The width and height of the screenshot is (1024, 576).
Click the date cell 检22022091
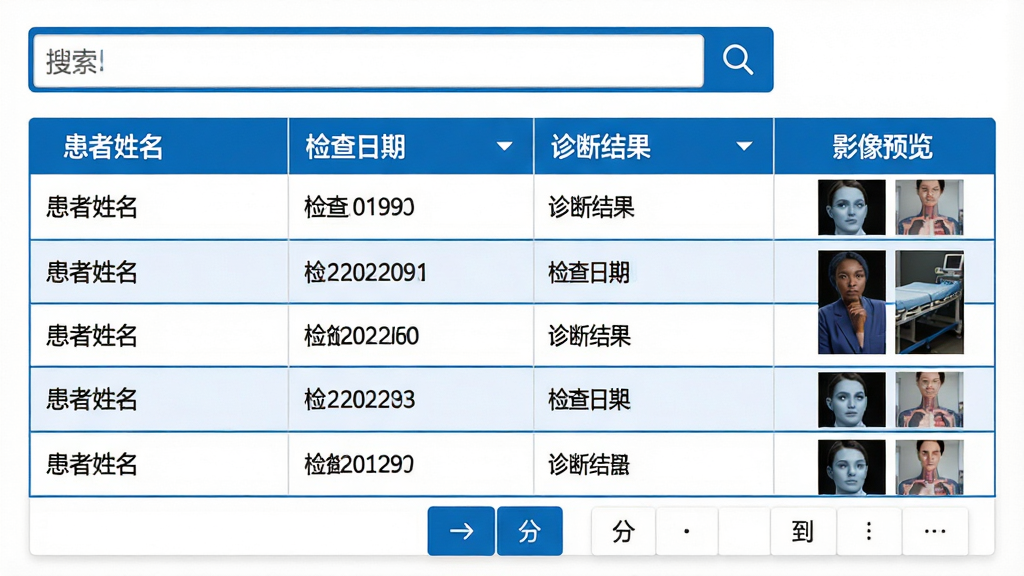pyautogui.click(x=411, y=272)
